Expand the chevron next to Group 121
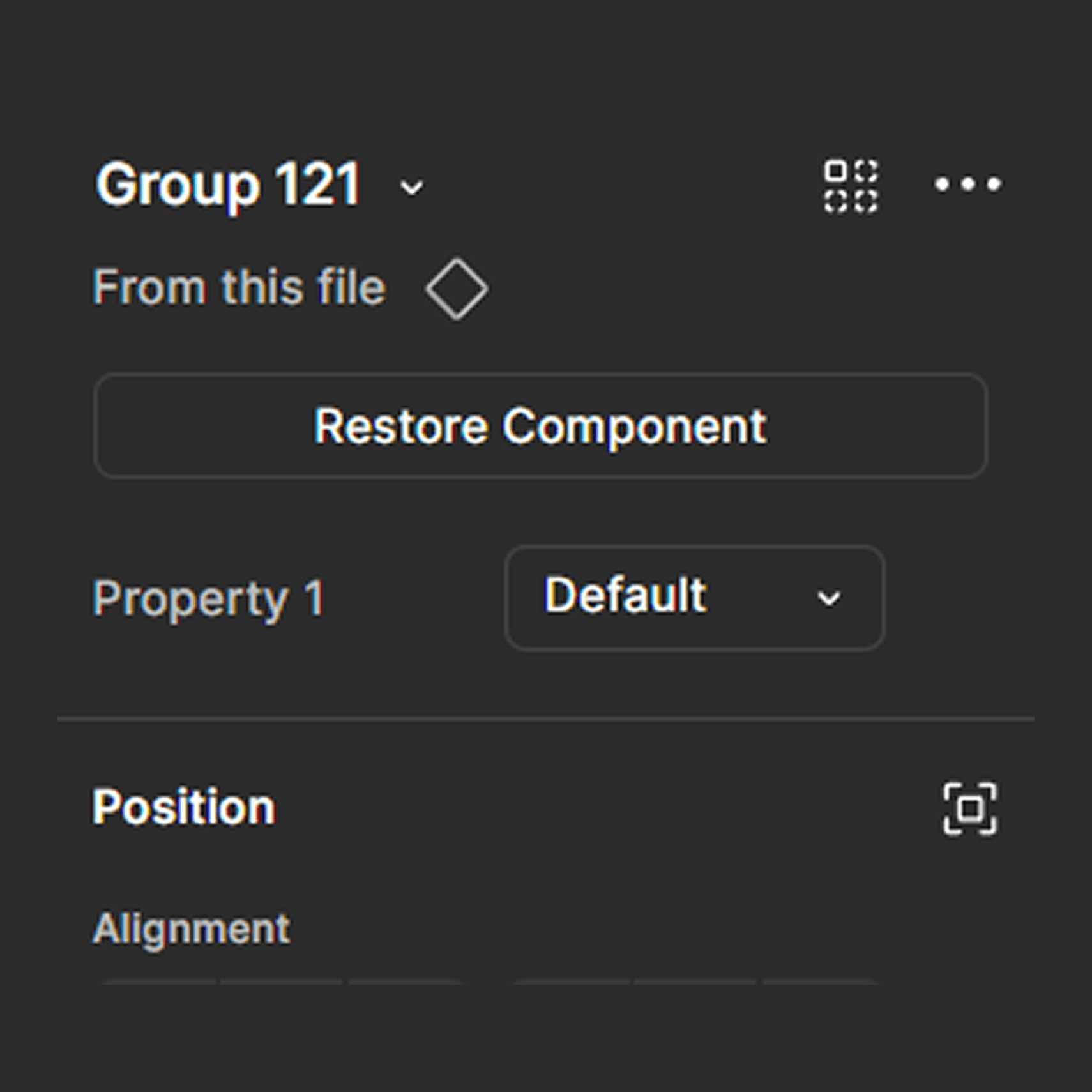Image resolution: width=1092 pixels, height=1092 pixels. pos(411,188)
